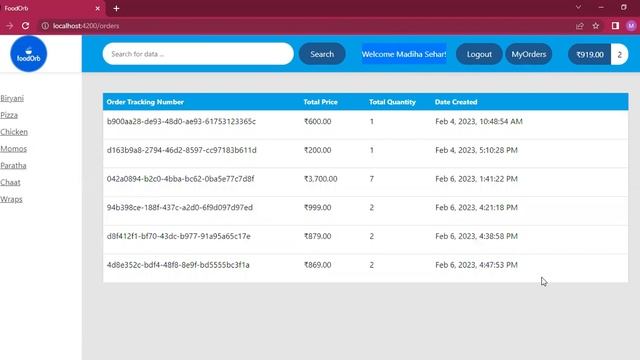
Task: Click the ₹879.00 total price
Action: point(318,236)
